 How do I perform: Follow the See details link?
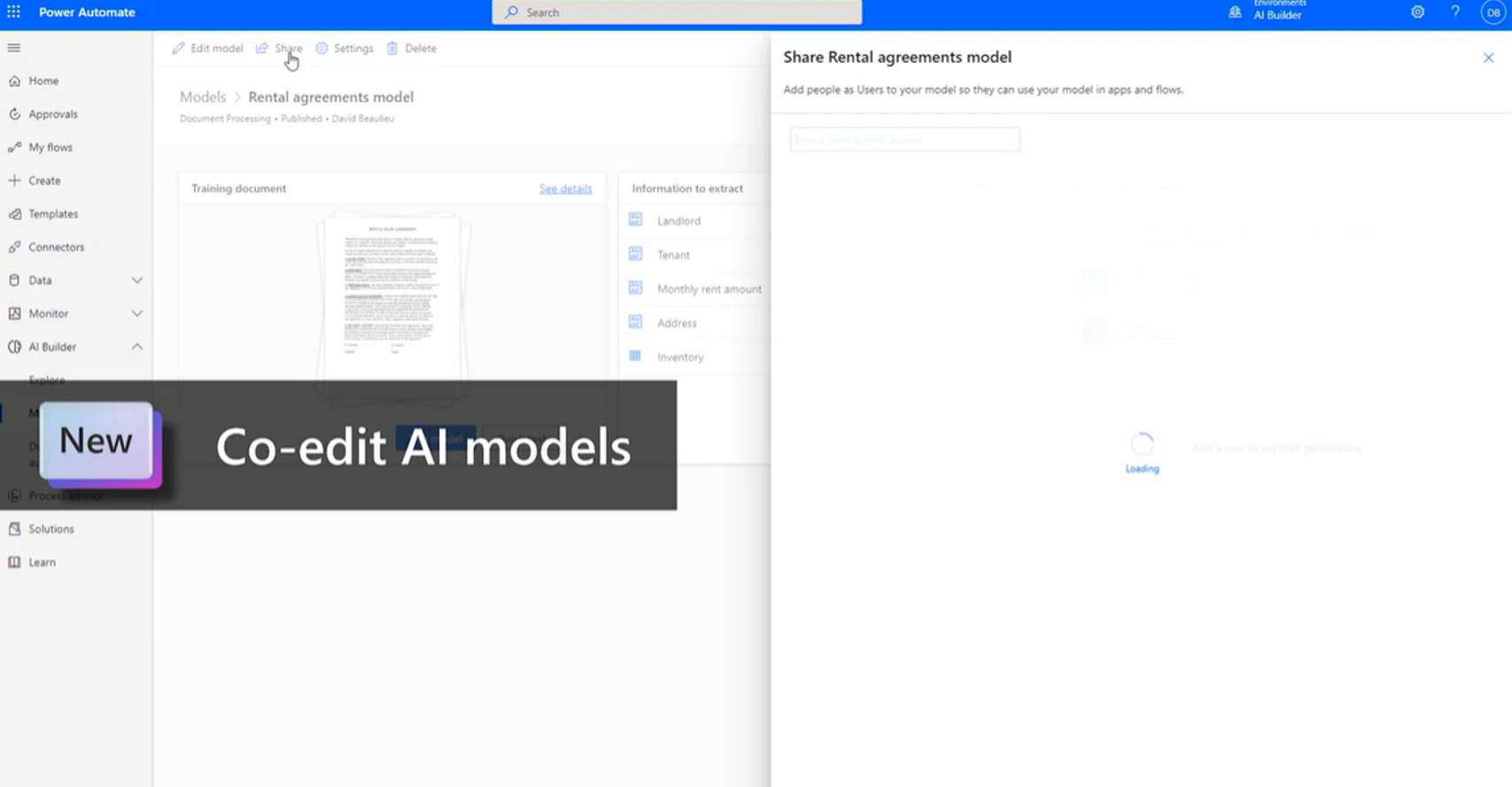coord(565,189)
